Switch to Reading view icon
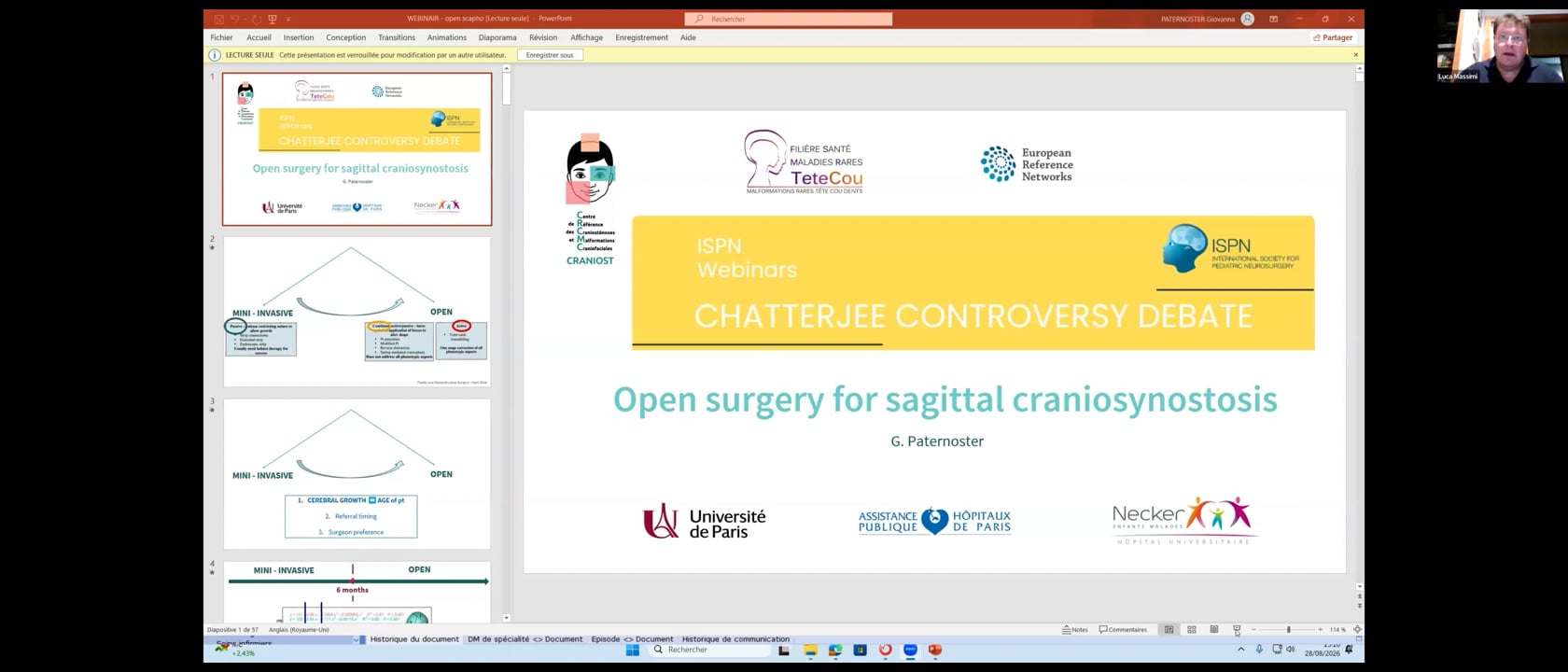Viewport: 1568px width, 672px height. pos(1214,630)
